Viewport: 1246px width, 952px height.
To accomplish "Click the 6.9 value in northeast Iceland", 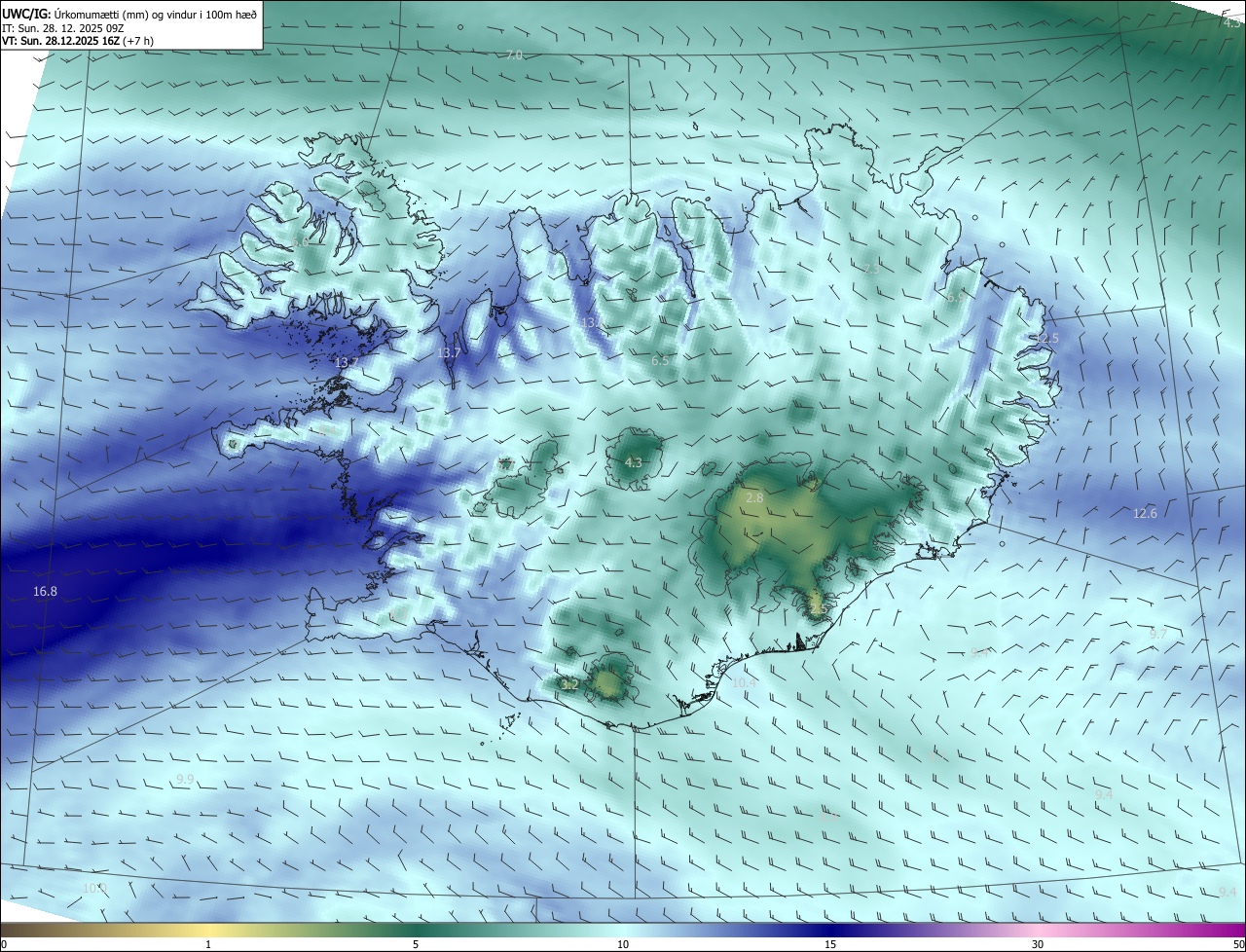I will coord(955,298).
